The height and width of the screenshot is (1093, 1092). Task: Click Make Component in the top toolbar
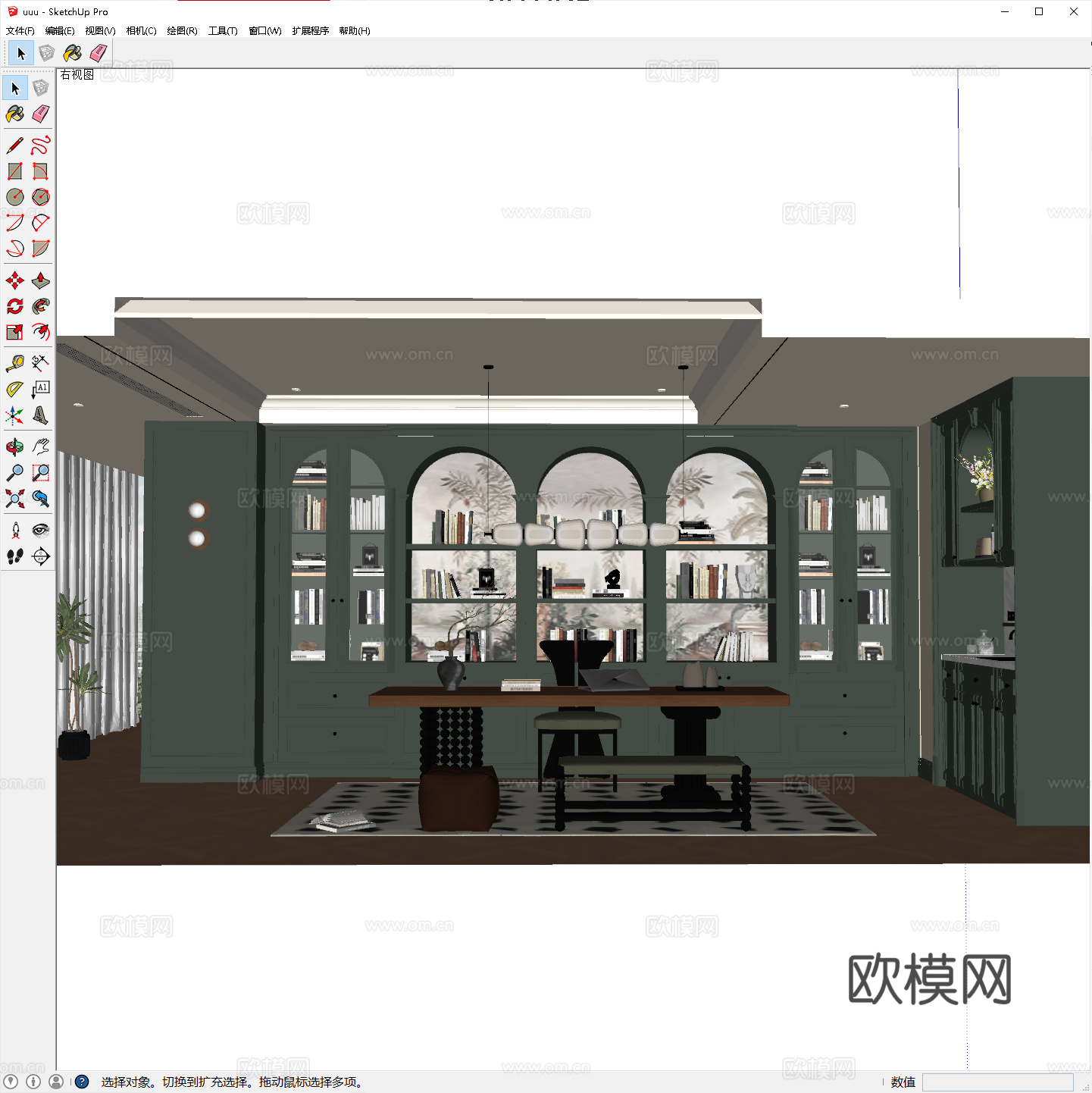47,53
